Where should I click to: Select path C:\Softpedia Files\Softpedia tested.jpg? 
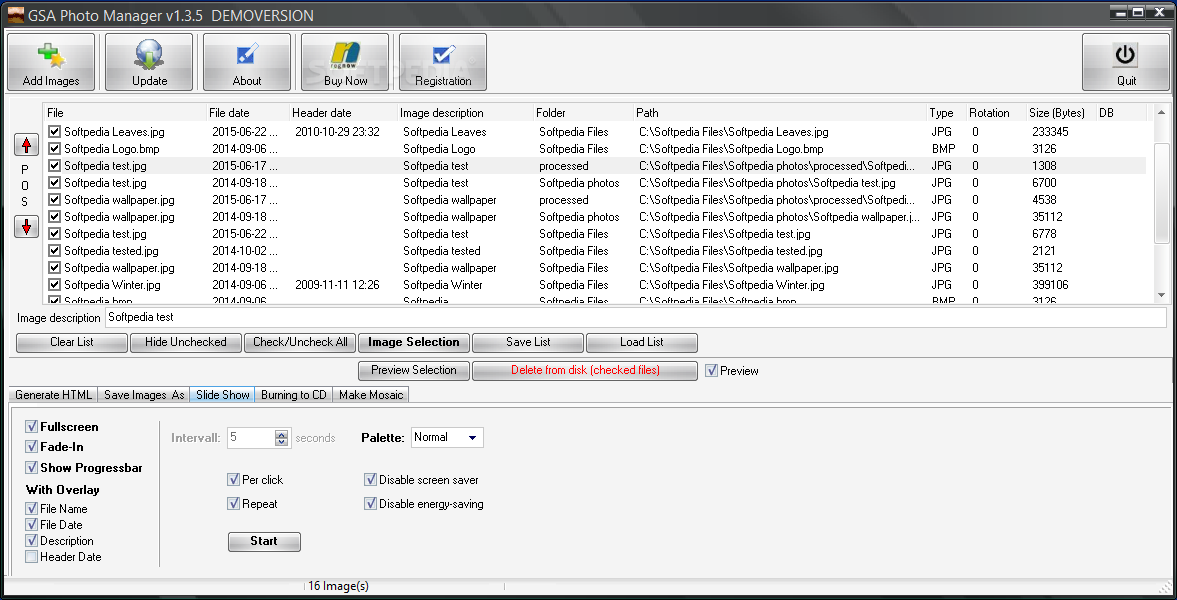point(730,251)
